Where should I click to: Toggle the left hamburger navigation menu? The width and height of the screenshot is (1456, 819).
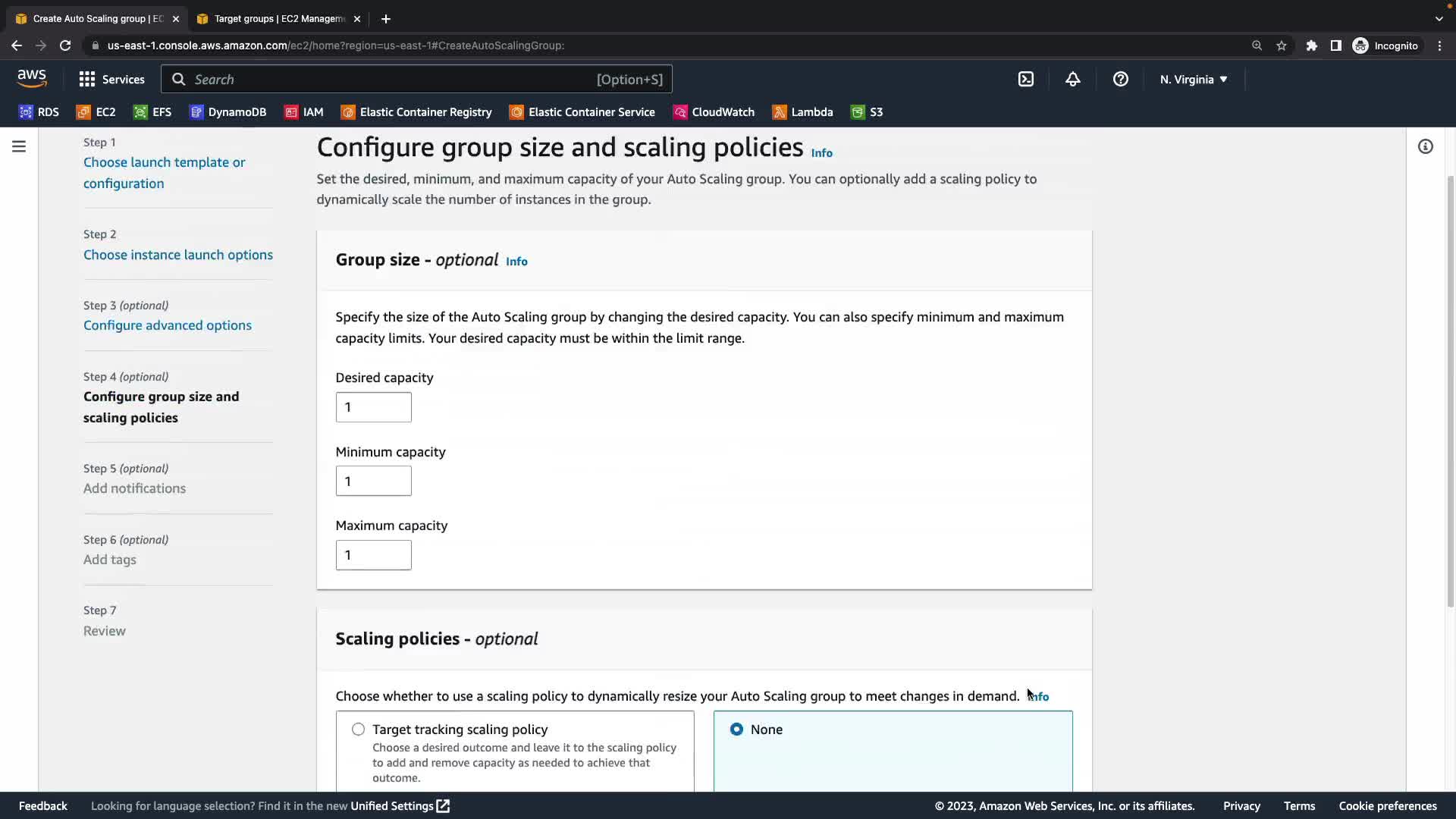point(19,146)
